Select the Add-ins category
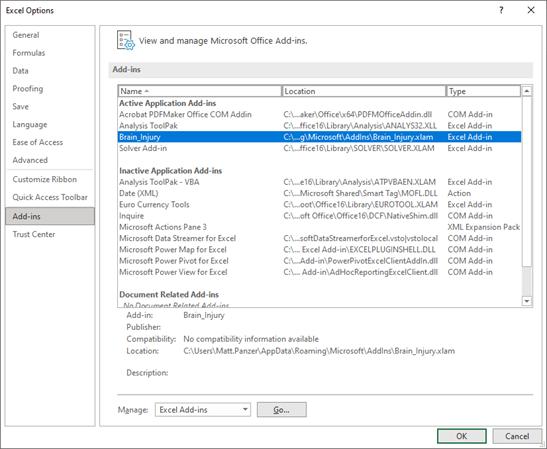Viewport: 547px width, 449px height. coord(50,216)
